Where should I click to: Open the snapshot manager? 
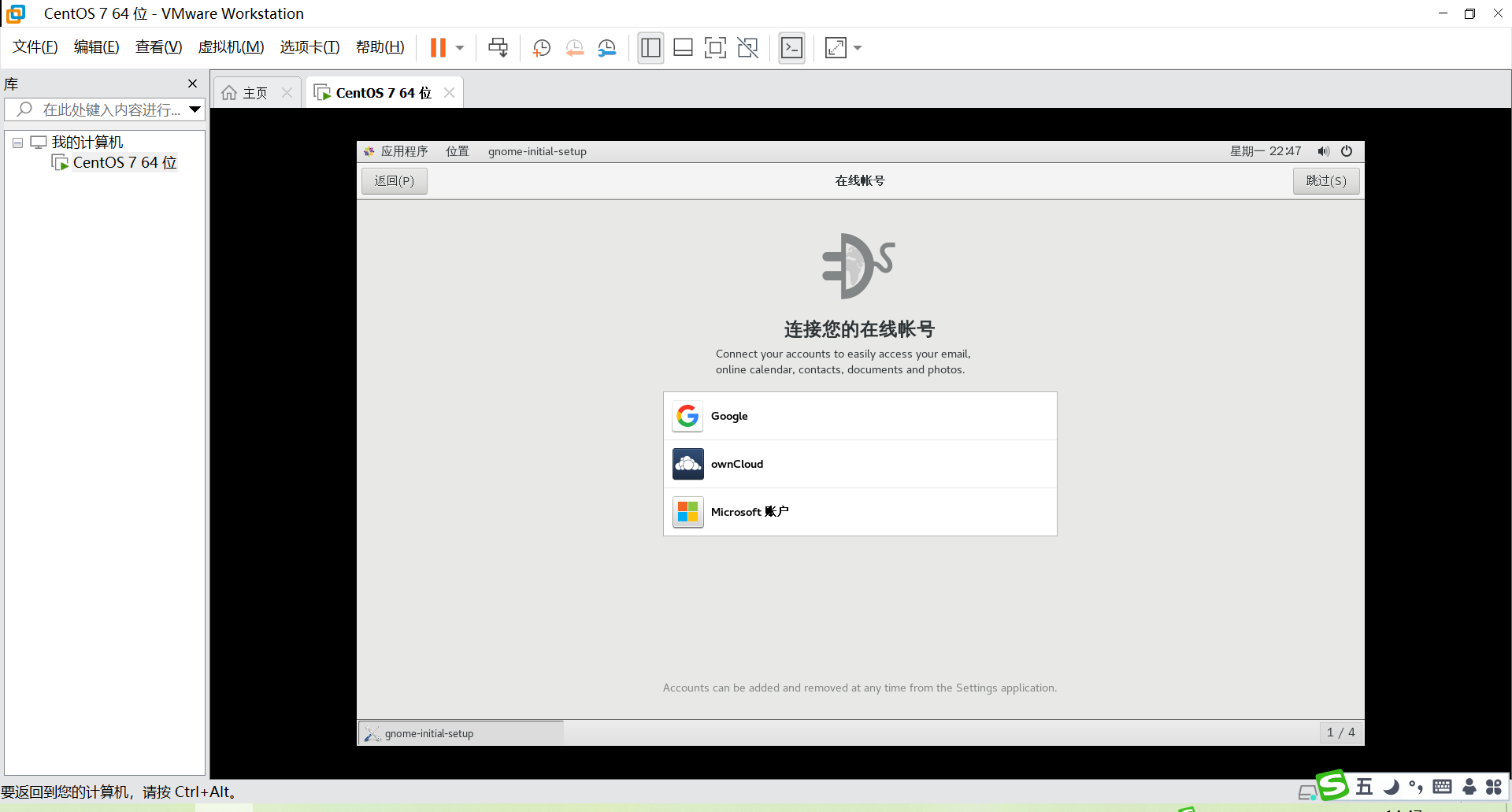pos(607,48)
